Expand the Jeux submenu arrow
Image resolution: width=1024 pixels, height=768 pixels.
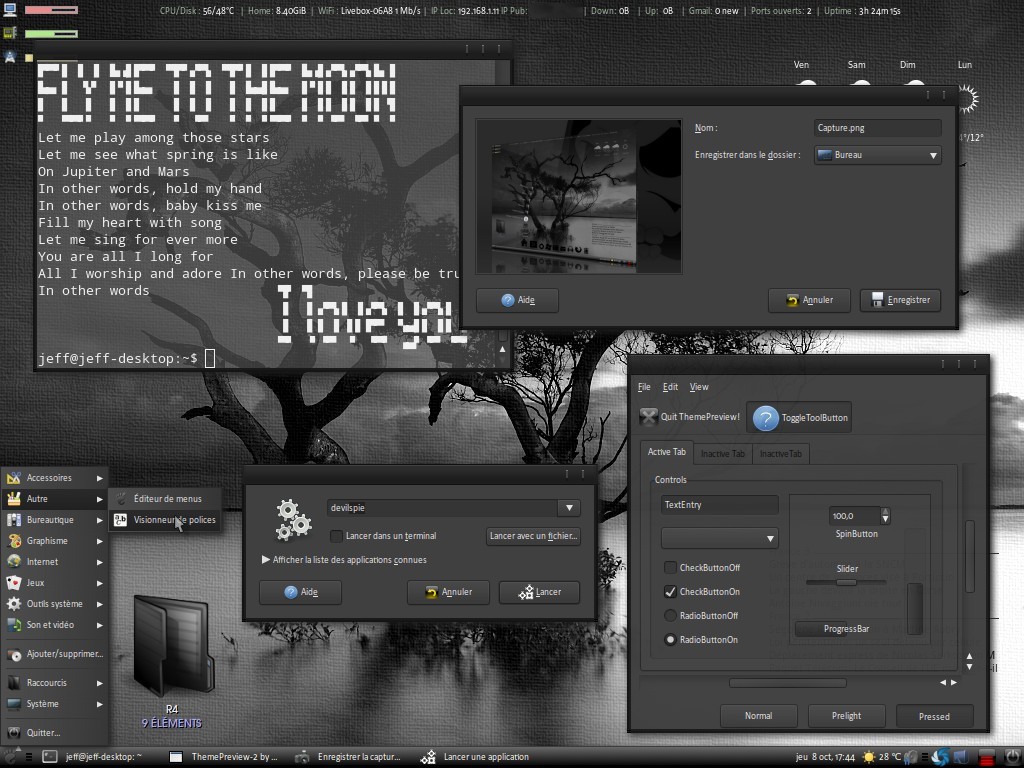pos(99,583)
